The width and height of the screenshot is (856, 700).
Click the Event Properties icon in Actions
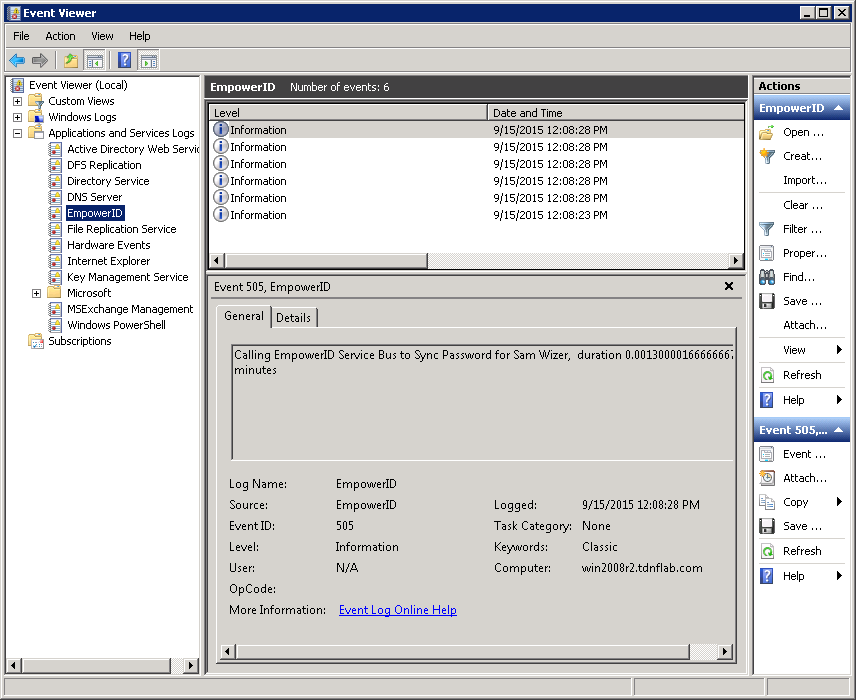(767, 454)
